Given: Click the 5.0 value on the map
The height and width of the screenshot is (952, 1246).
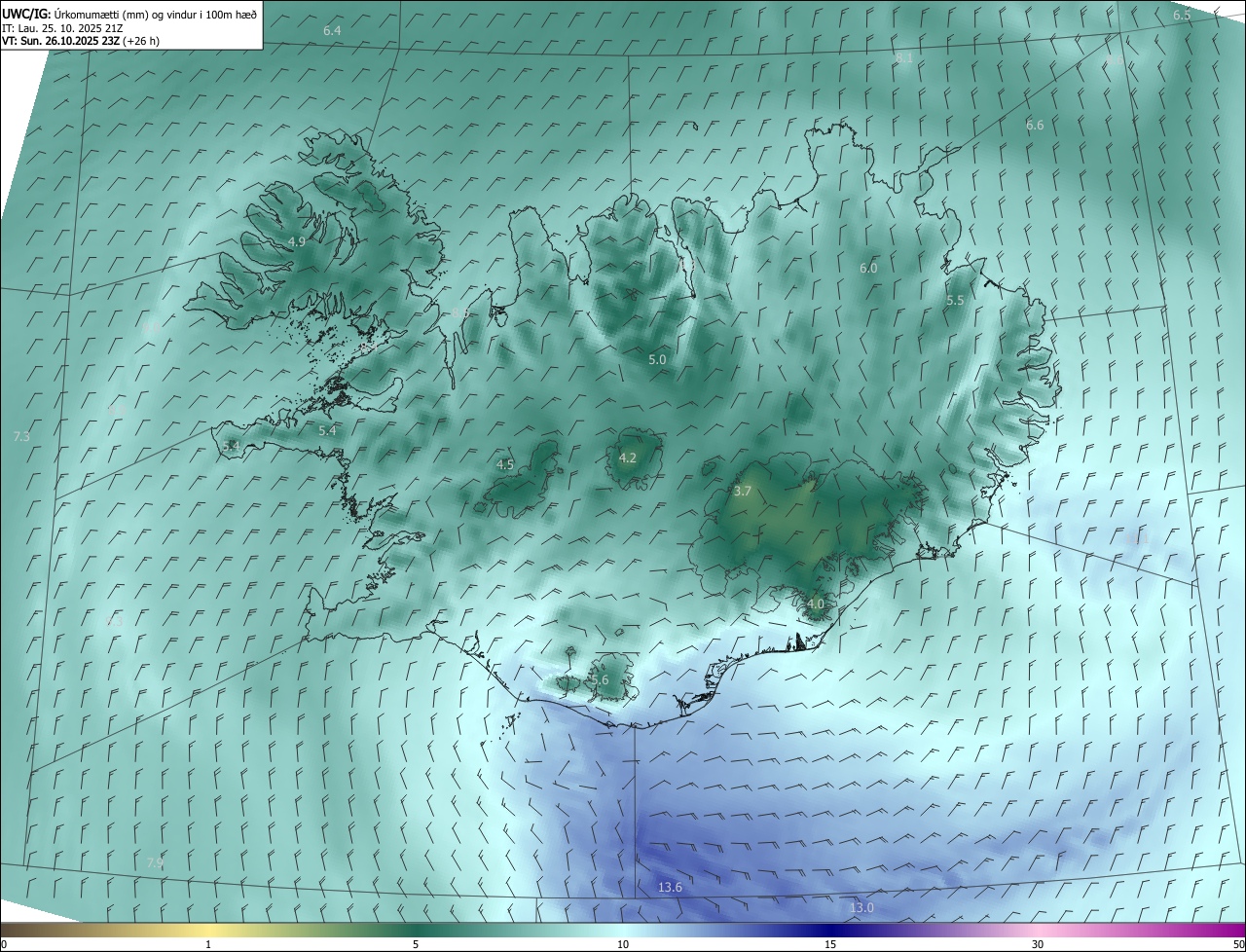Looking at the screenshot, I should click(x=657, y=359).
